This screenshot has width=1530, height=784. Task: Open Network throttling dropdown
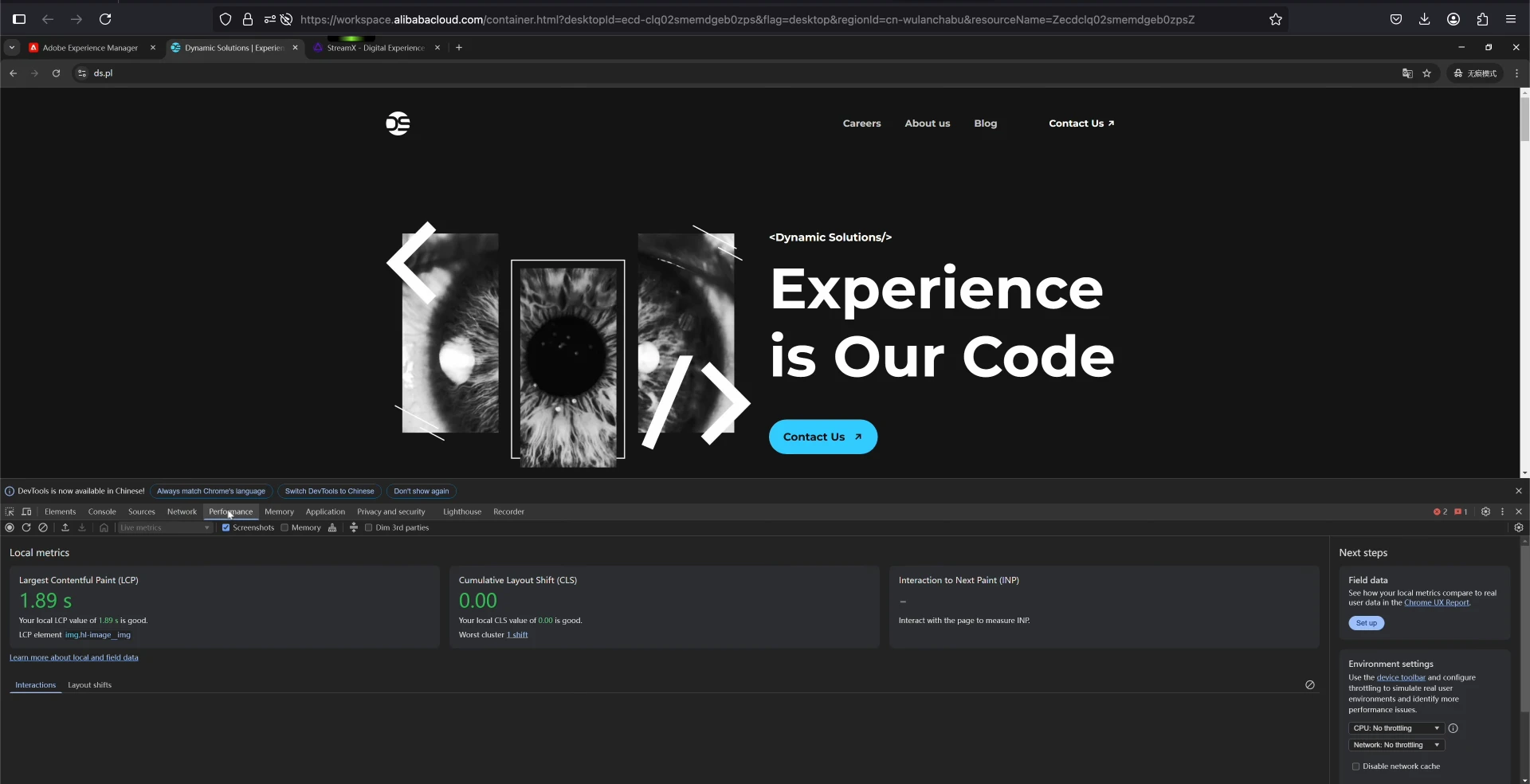(x=1396, y=745)
